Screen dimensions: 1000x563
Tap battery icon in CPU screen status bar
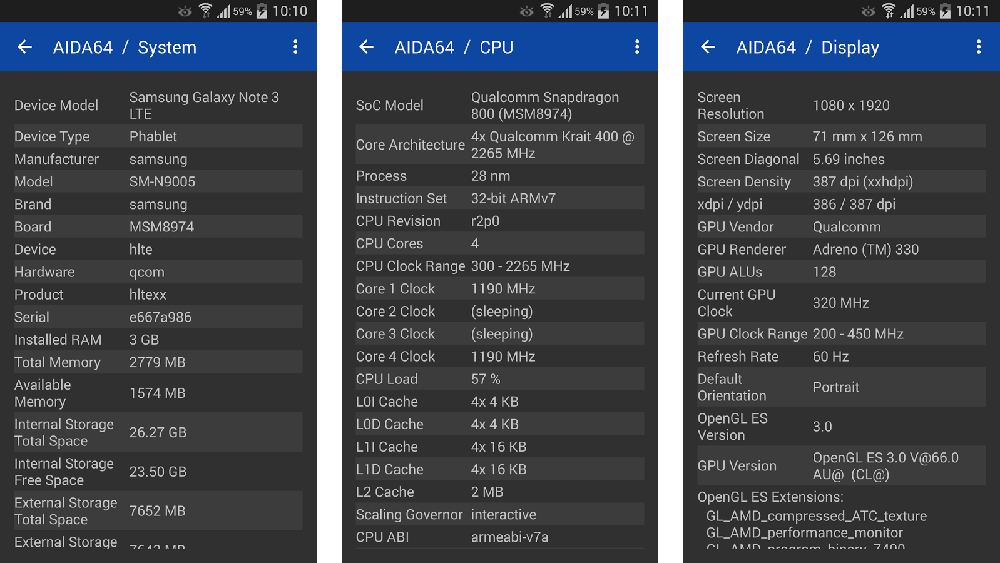click(x=603, y=11)
